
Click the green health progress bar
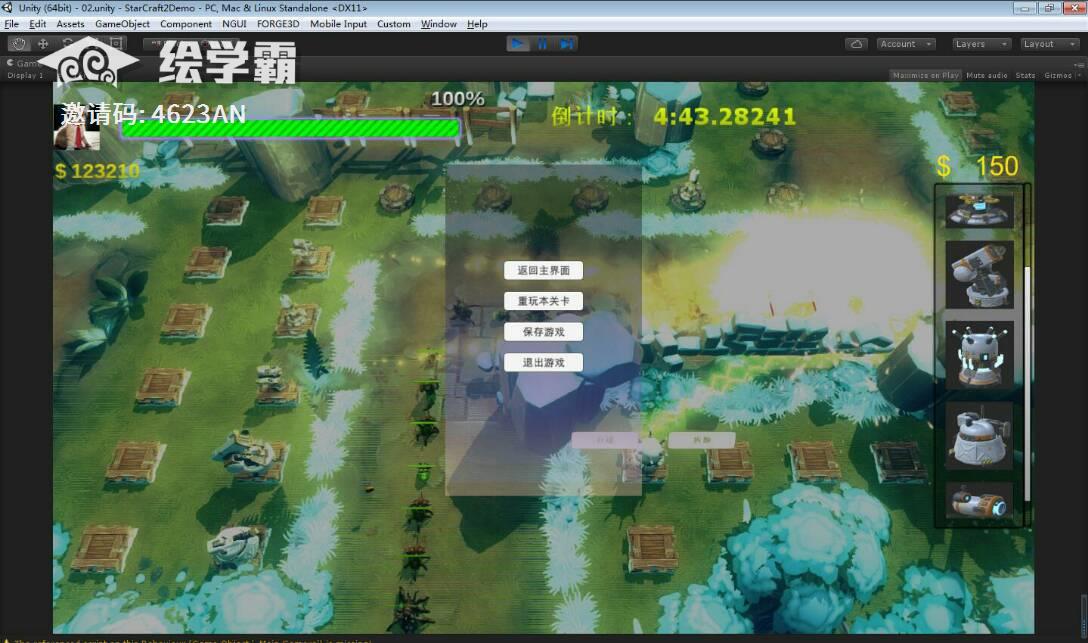click(290, 129)
